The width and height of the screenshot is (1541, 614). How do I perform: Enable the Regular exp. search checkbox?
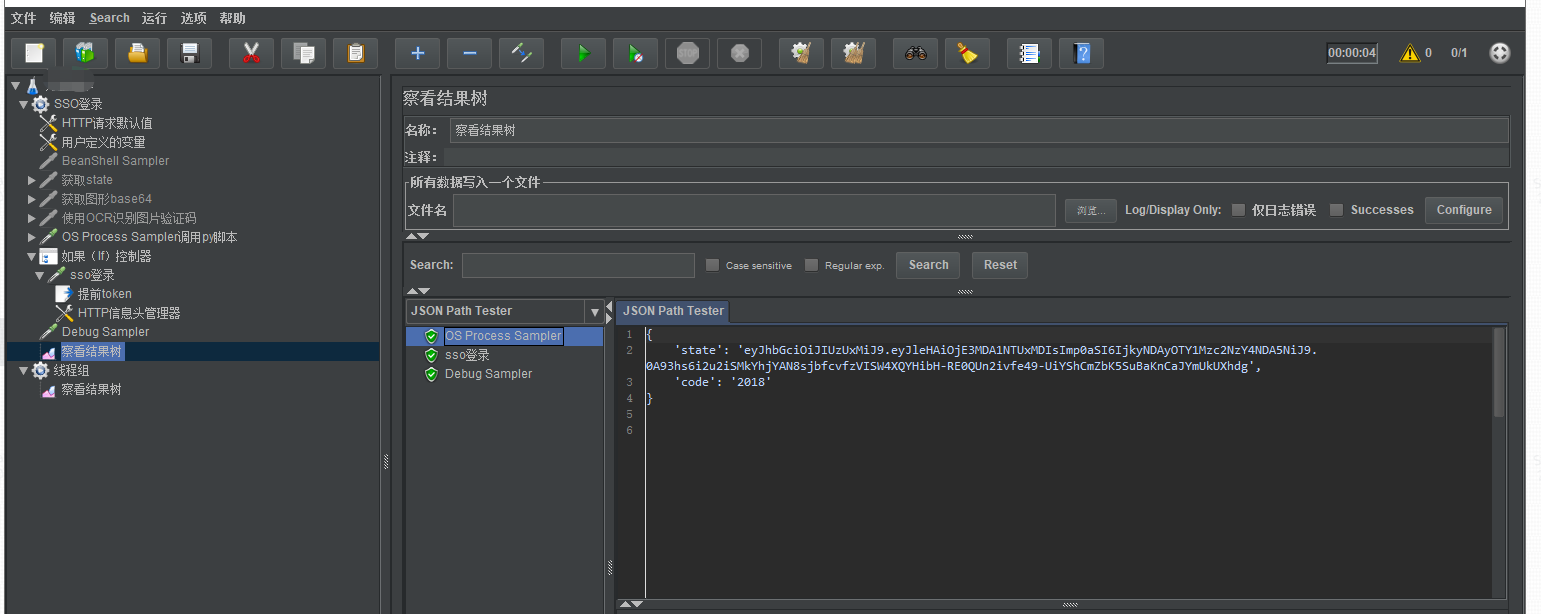(810, 265)
